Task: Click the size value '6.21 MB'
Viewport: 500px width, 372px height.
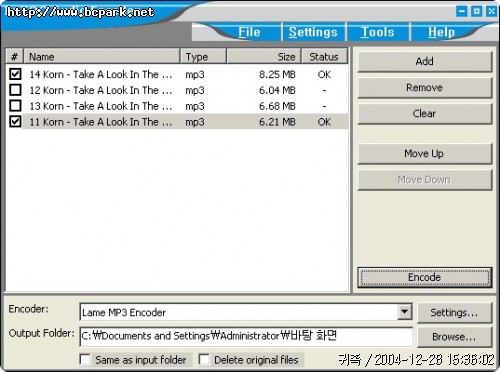Action: click(277, 122)
